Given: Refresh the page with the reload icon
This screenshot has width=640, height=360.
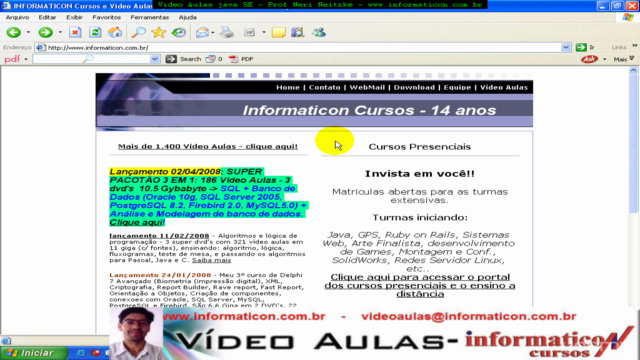Looking at the screenshot, I should pyautogui.click(x=95, y=32).
